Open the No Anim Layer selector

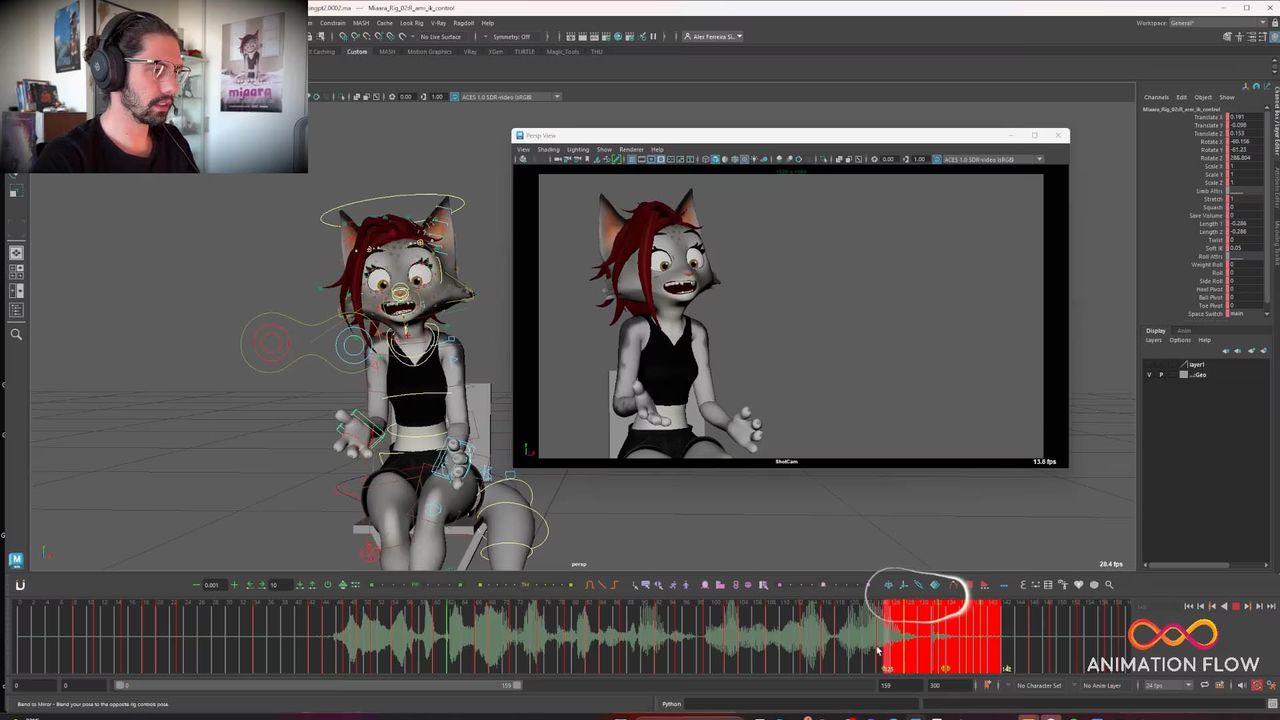(x=1104, y=685)
